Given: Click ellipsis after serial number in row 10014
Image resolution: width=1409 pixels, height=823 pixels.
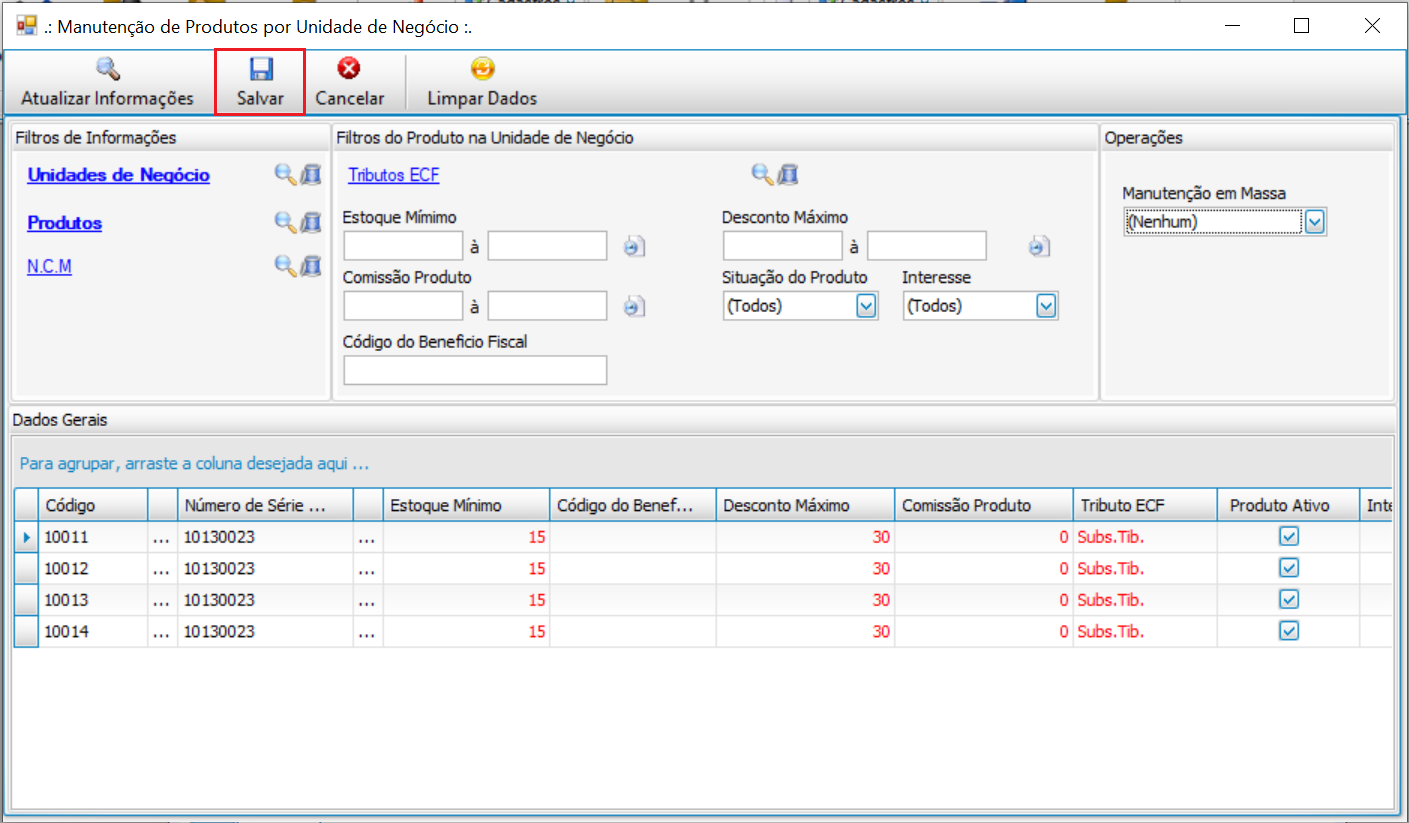Looking at the screenshot, I should click(x=368, y=632).
